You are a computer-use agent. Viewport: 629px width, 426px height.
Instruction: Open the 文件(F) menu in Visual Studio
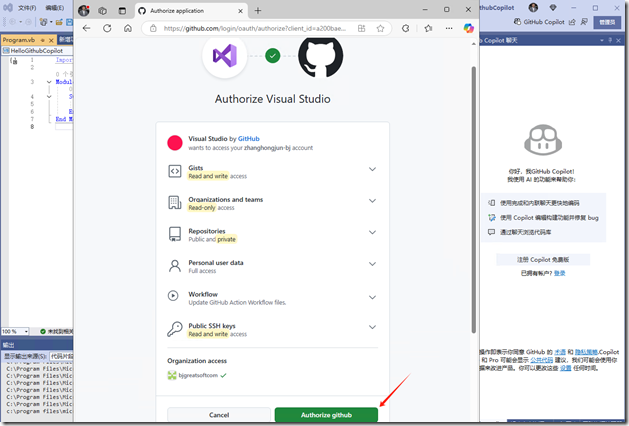click(27, 8)
